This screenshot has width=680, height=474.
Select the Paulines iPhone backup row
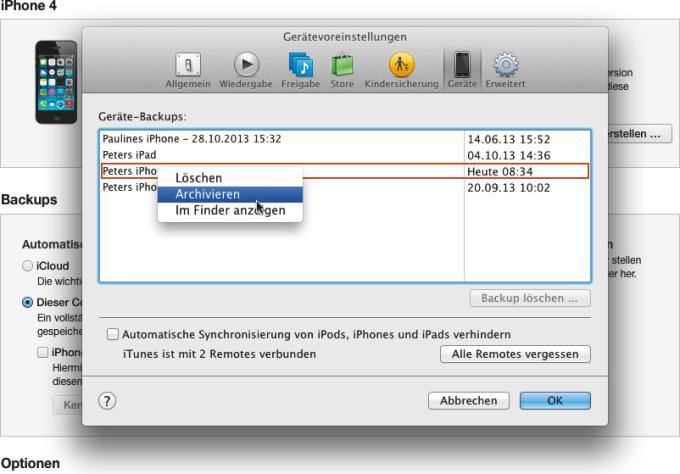click(x=345, y=139)
